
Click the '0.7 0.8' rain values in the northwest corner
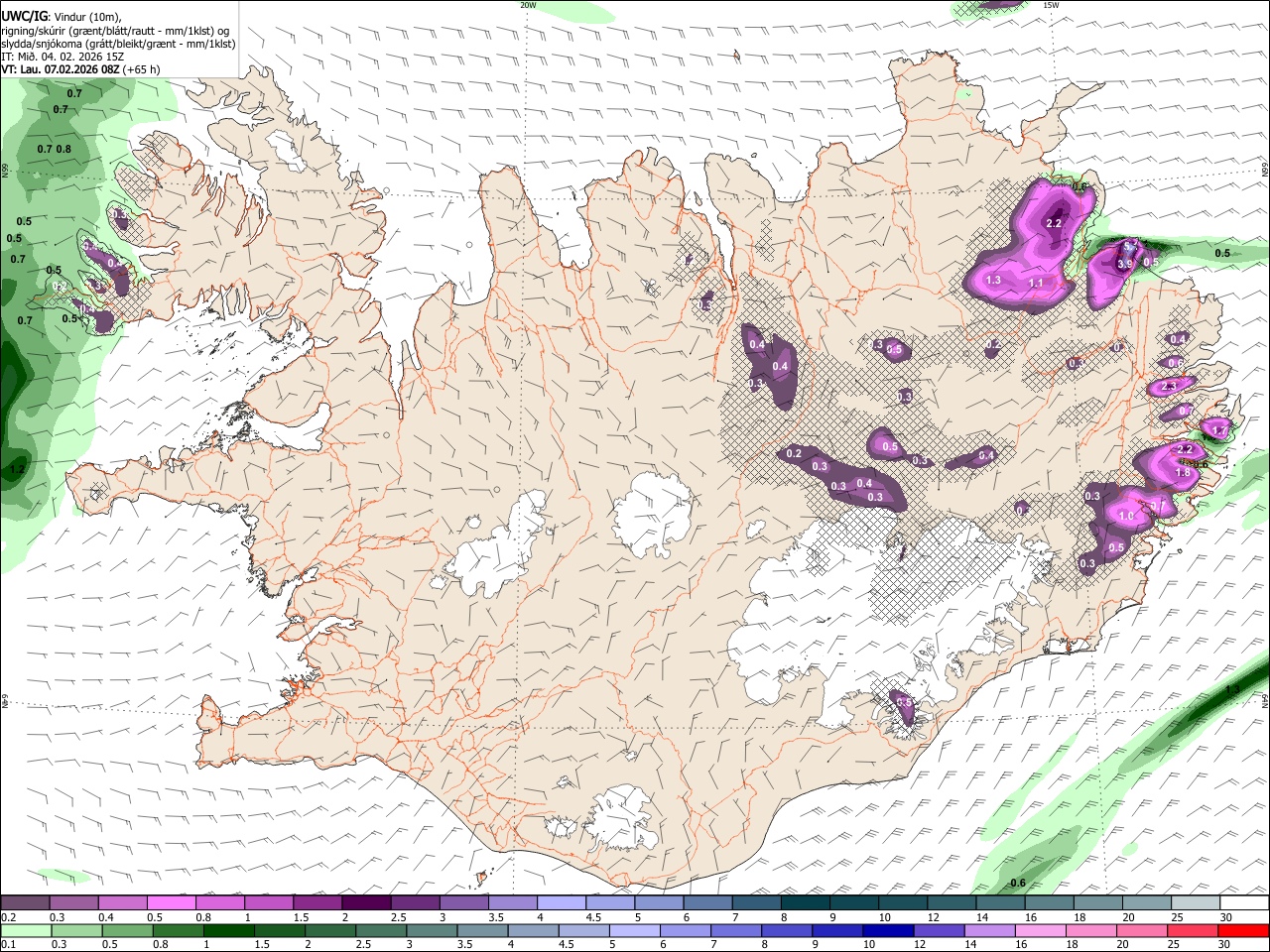click(x=55, y=150)
